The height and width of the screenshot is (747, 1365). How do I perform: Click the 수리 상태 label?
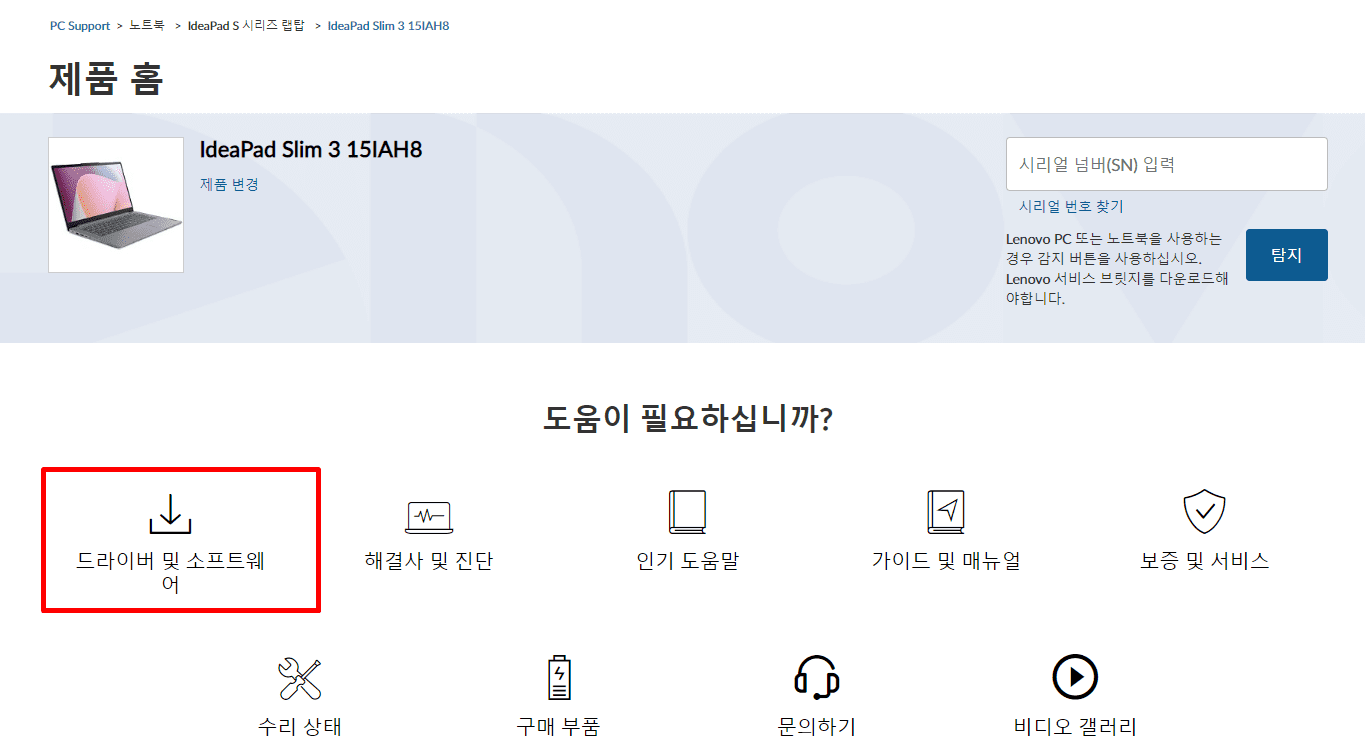click(x=300, y=727)
